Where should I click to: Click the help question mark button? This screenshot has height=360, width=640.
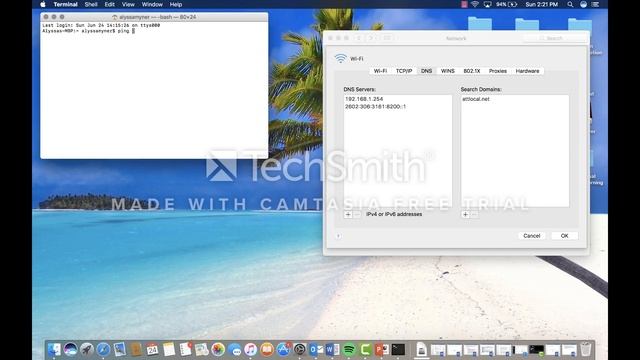pos(338,236)
